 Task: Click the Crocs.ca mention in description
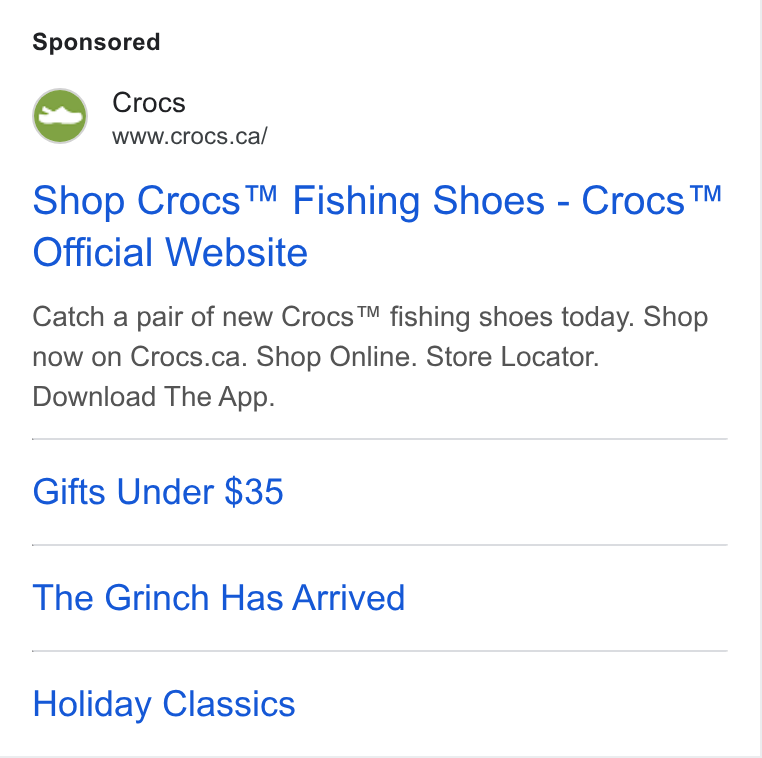(x=188, y=357)
